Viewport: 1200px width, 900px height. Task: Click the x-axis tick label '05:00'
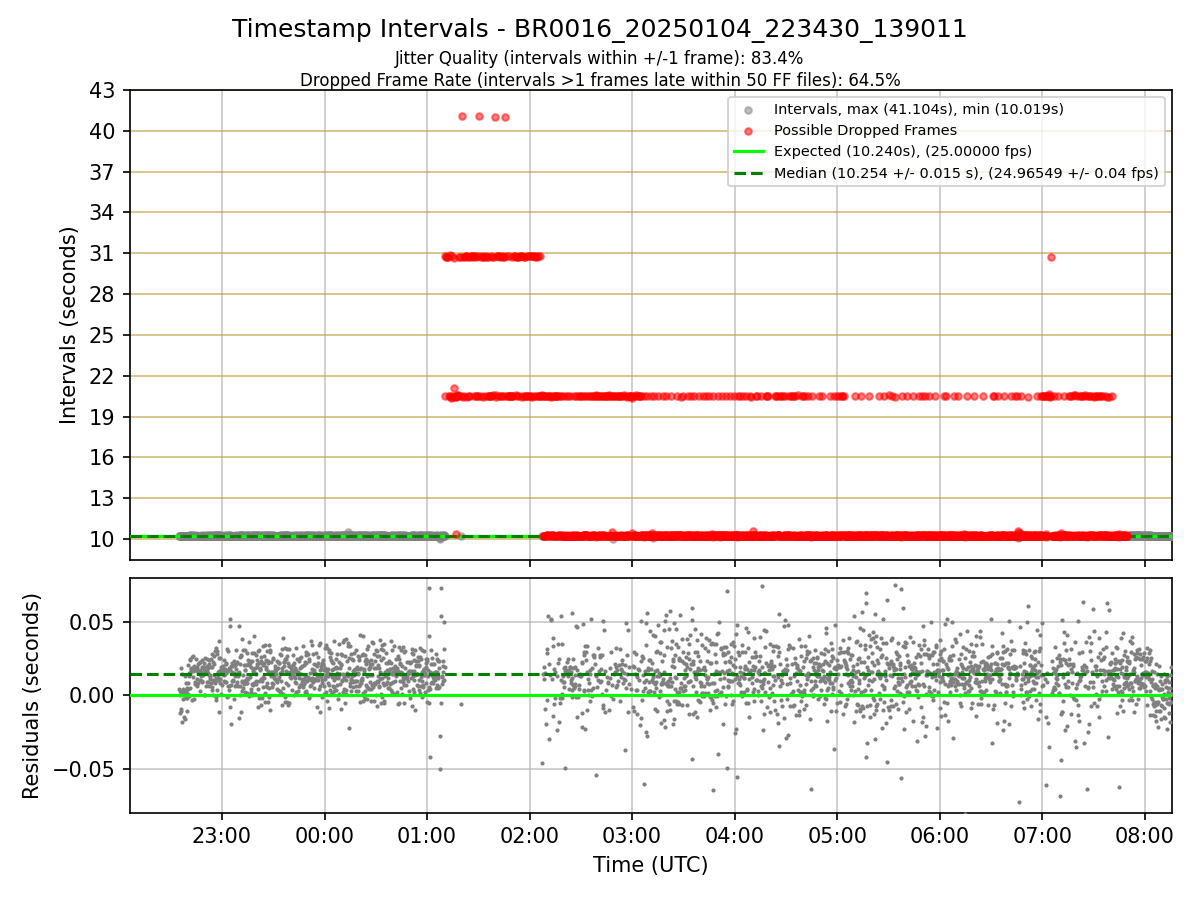click(x=837, y=833)
